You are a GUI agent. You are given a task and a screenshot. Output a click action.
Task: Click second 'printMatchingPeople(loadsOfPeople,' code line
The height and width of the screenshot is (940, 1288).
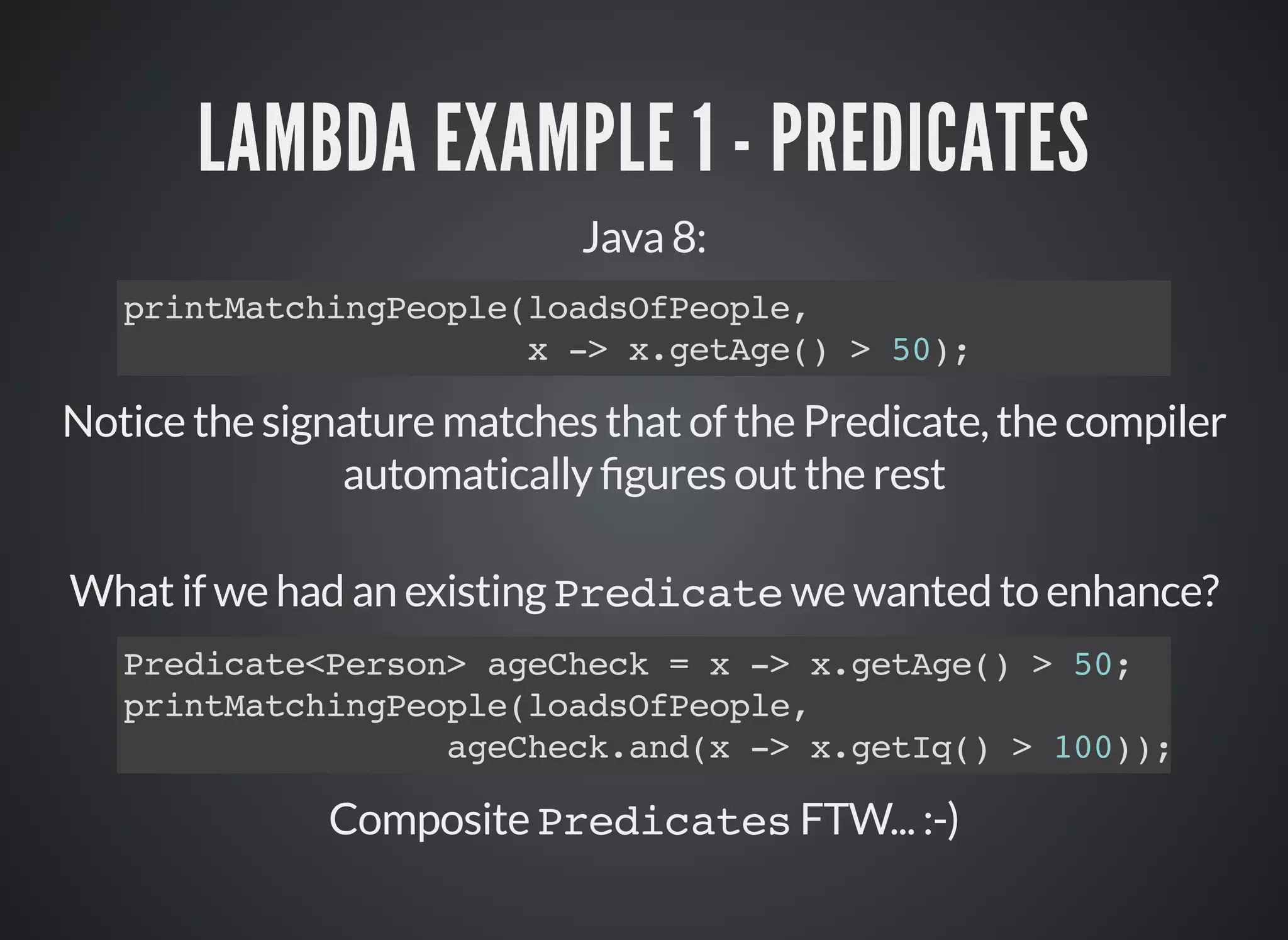click(x=465, y=707)
